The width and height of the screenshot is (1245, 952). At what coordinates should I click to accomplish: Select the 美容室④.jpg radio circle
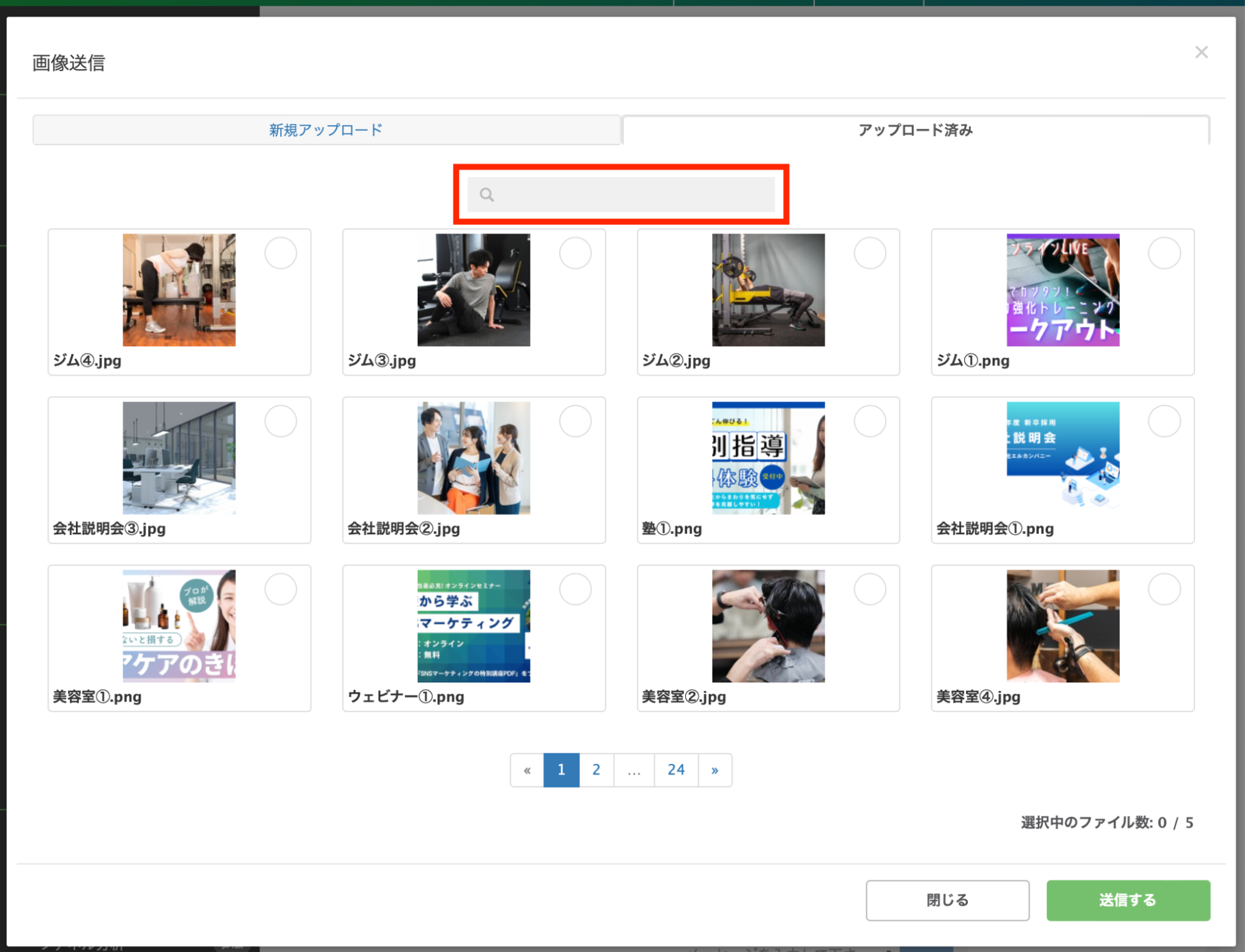coord(1163,589)
